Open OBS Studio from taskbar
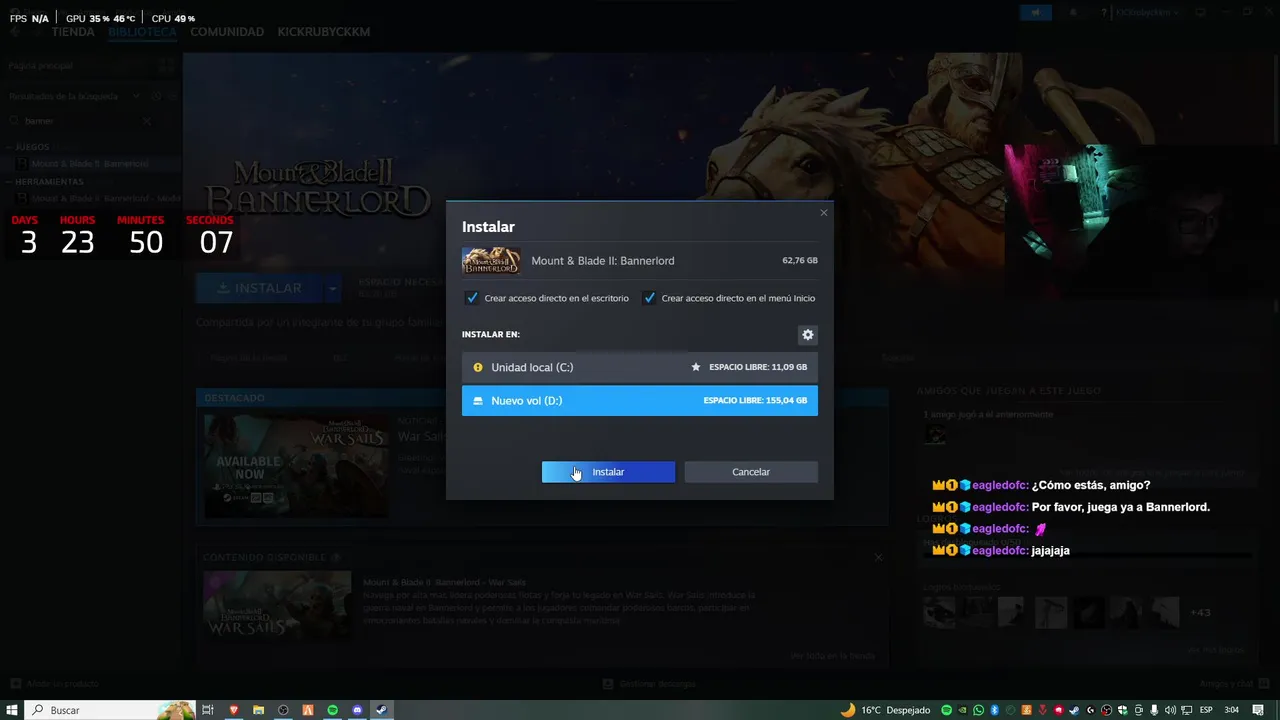The height and width of the screenshot is (720, 1280). [x=283, y=710]
